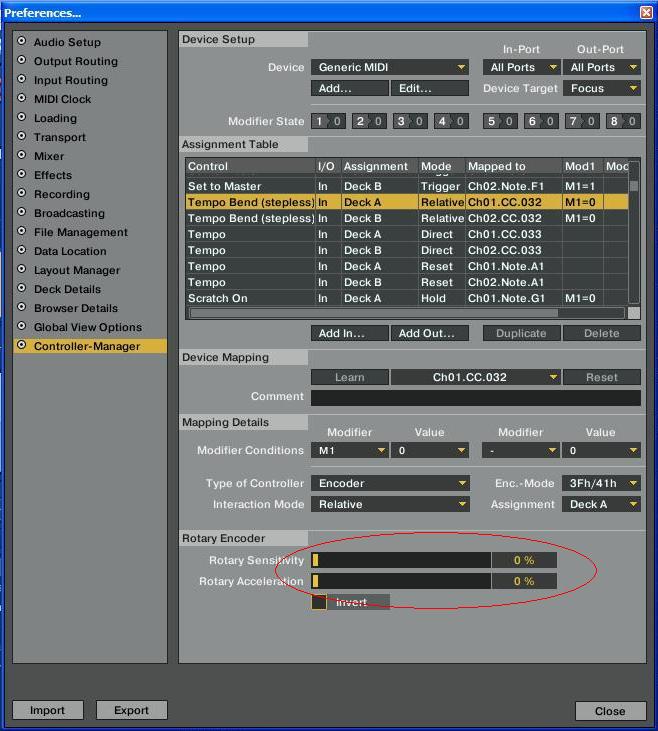Select the Broadcasting radio bullet
658x731 pixels.
pos(21,212)
